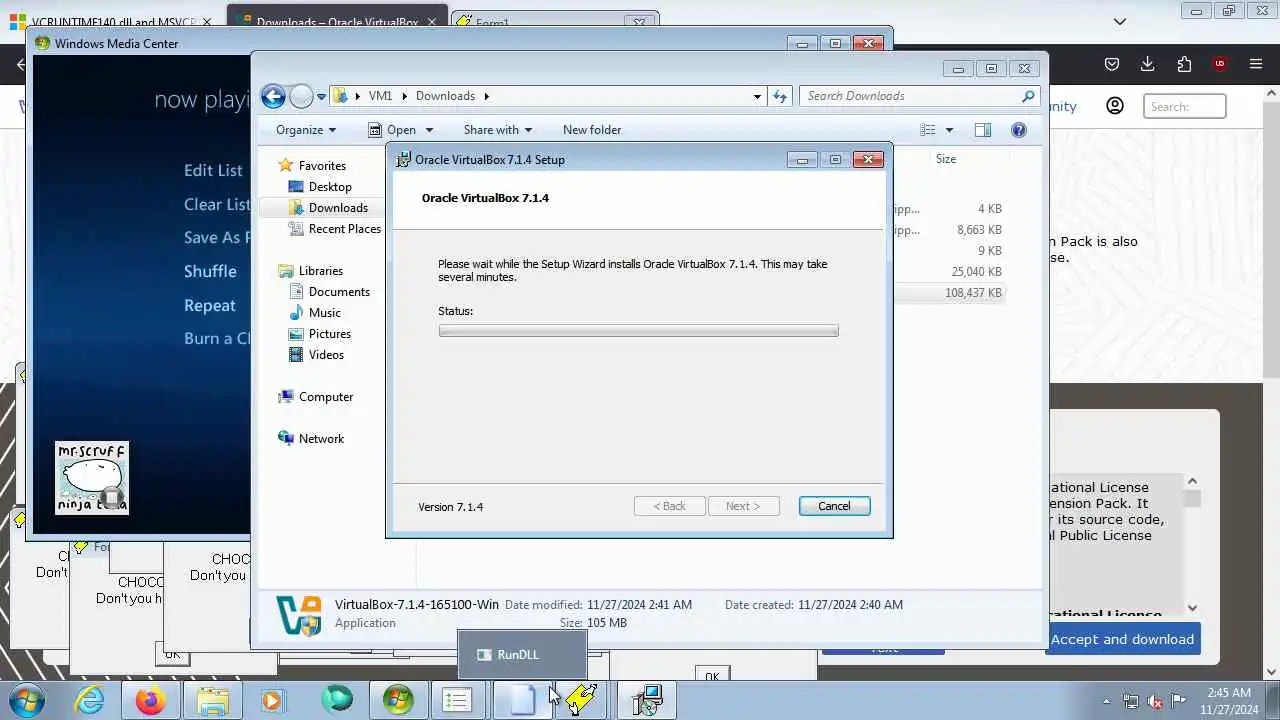Click the Change your view icon
The width and height of the screenshot is (1280, 720).
[x=928, y=130]
